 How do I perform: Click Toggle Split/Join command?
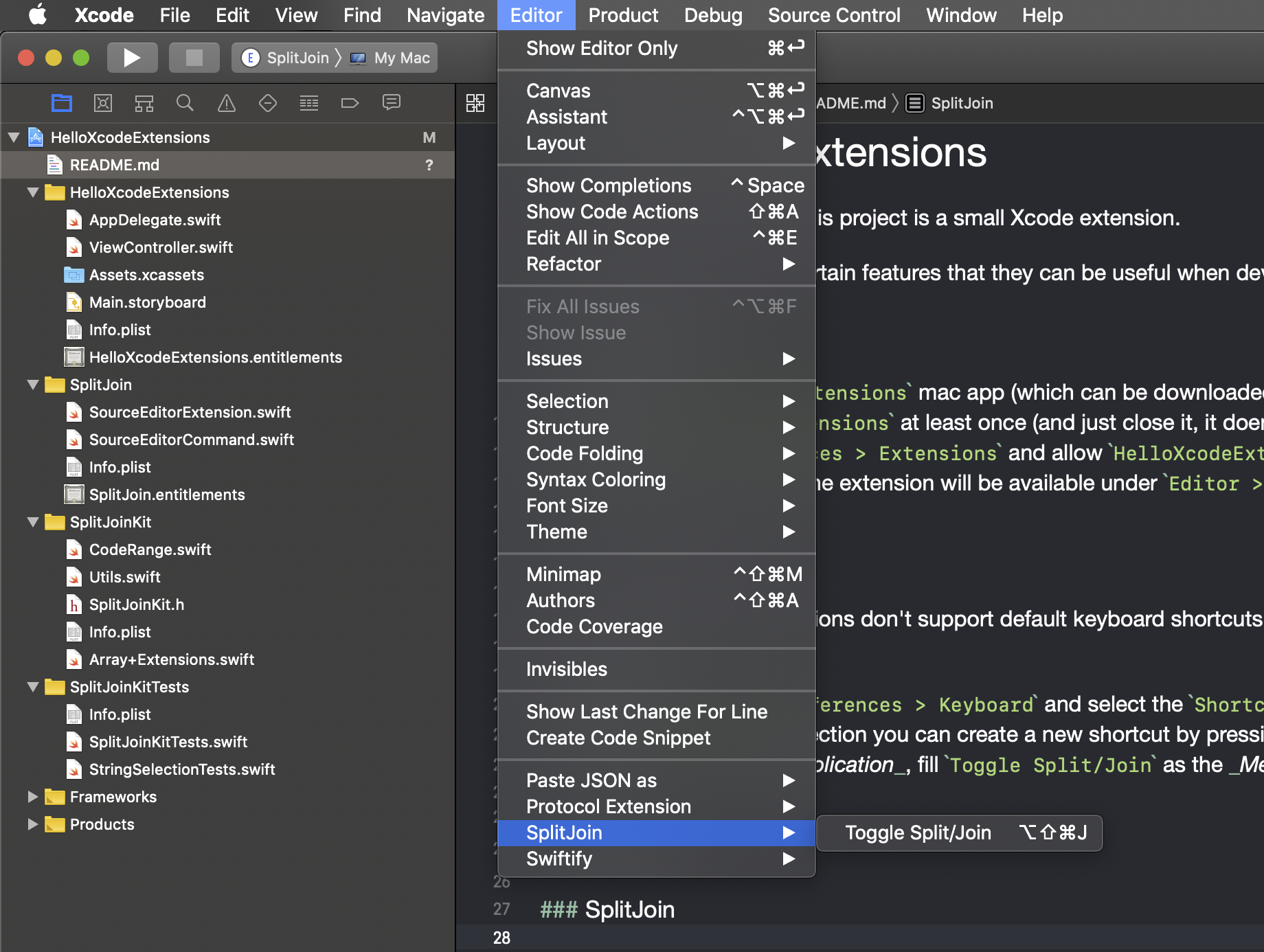pos(960,832)
